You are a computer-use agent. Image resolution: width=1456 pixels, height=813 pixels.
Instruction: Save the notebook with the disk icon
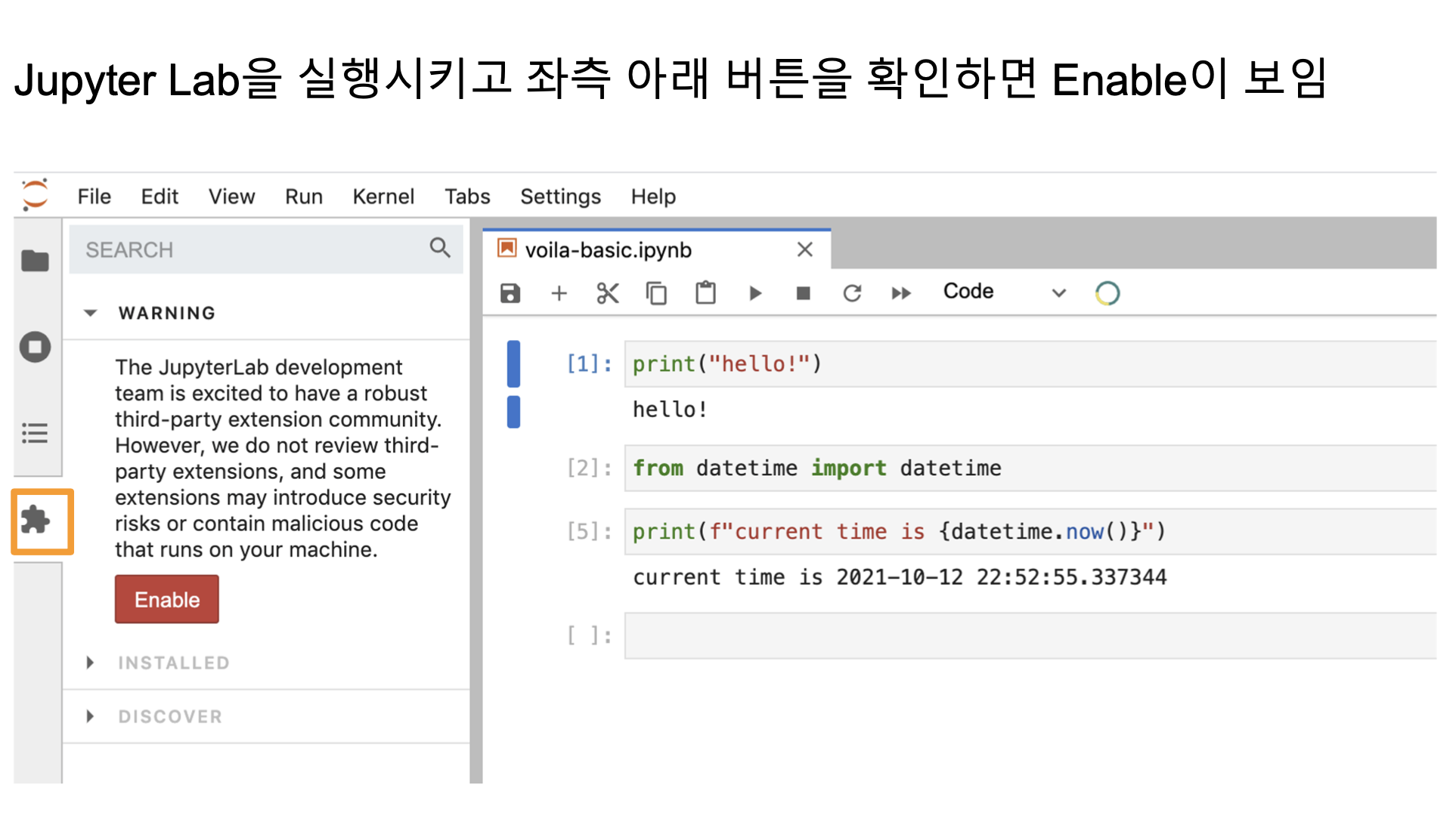(510, 293)
